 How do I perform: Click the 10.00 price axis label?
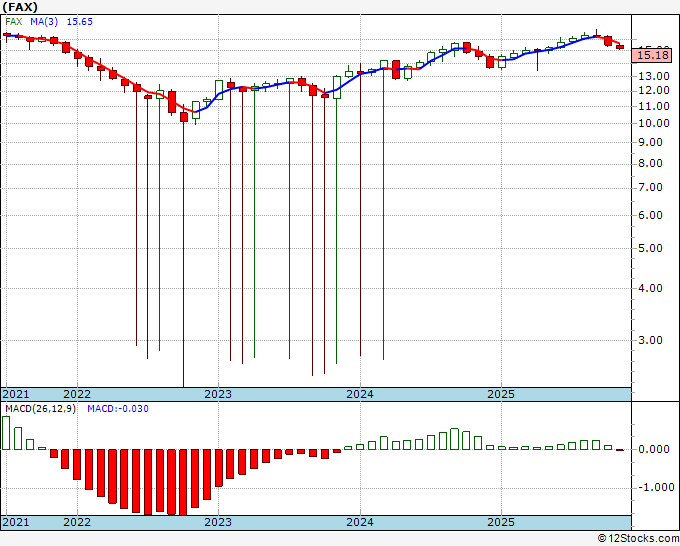tap(654, 123)
